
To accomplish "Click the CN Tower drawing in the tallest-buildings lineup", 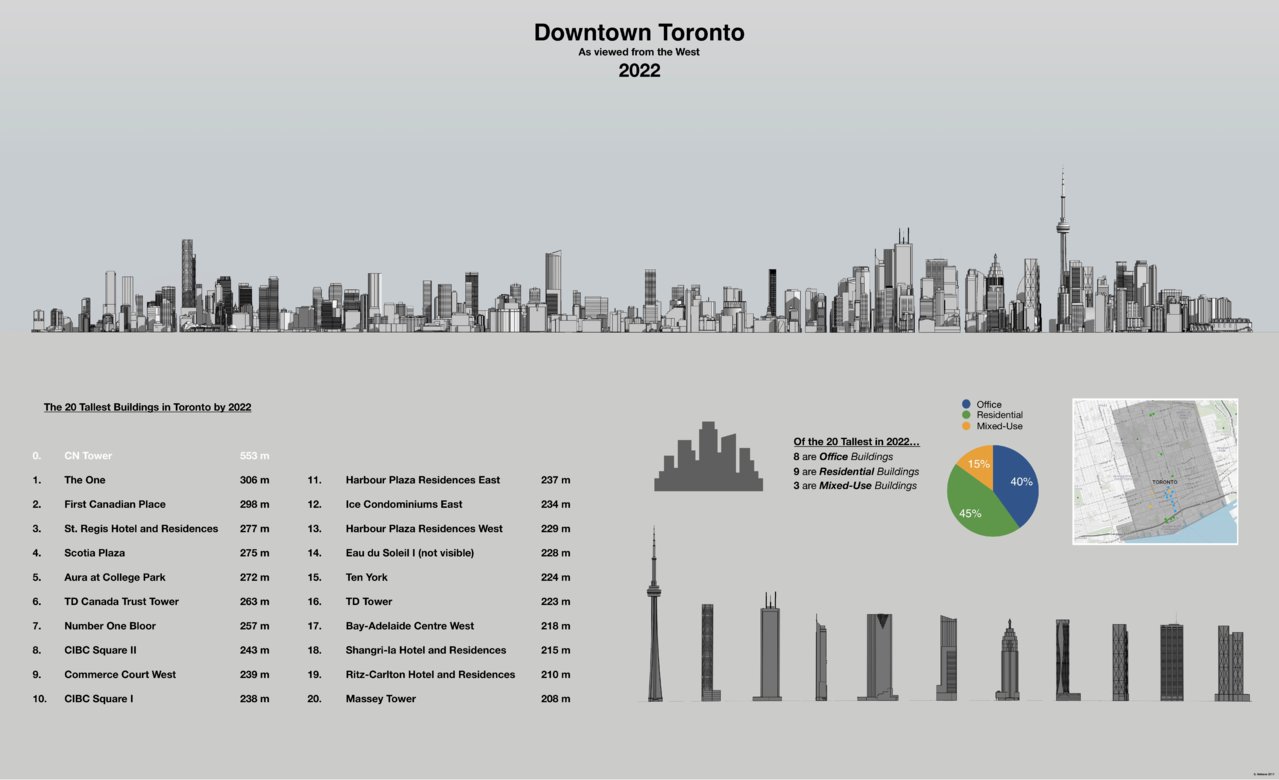I will pyautogui.click(x=654, y=614).
